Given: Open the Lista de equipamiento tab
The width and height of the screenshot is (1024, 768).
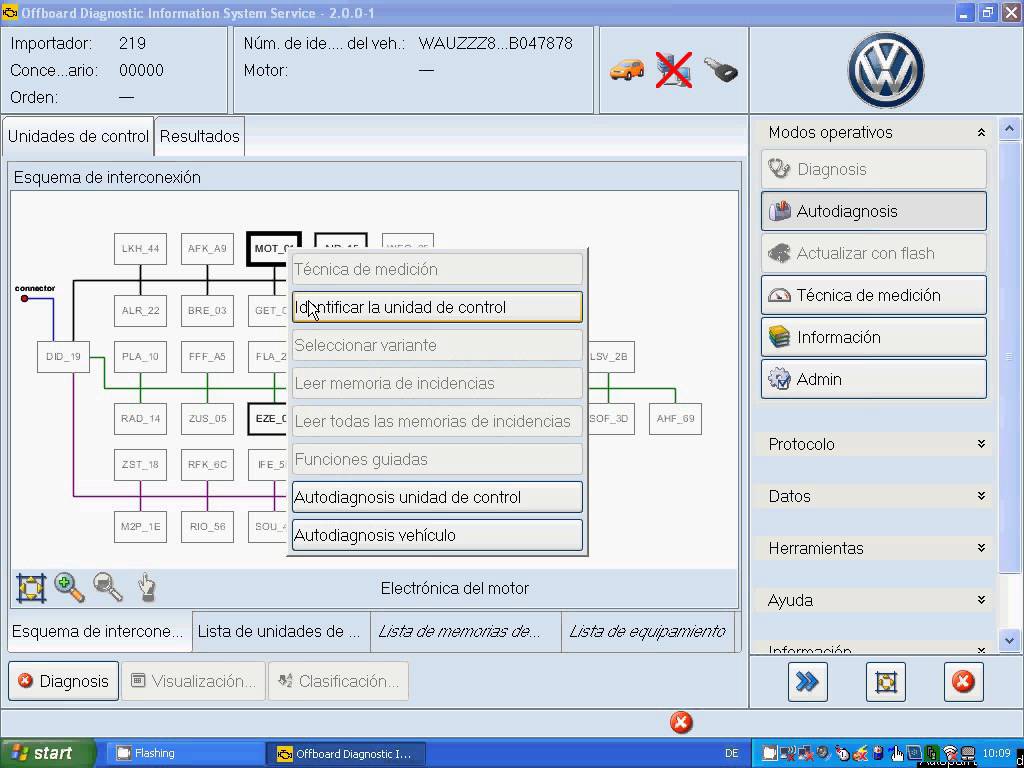Looking at the screenshot, I should [x=648, y=631].
